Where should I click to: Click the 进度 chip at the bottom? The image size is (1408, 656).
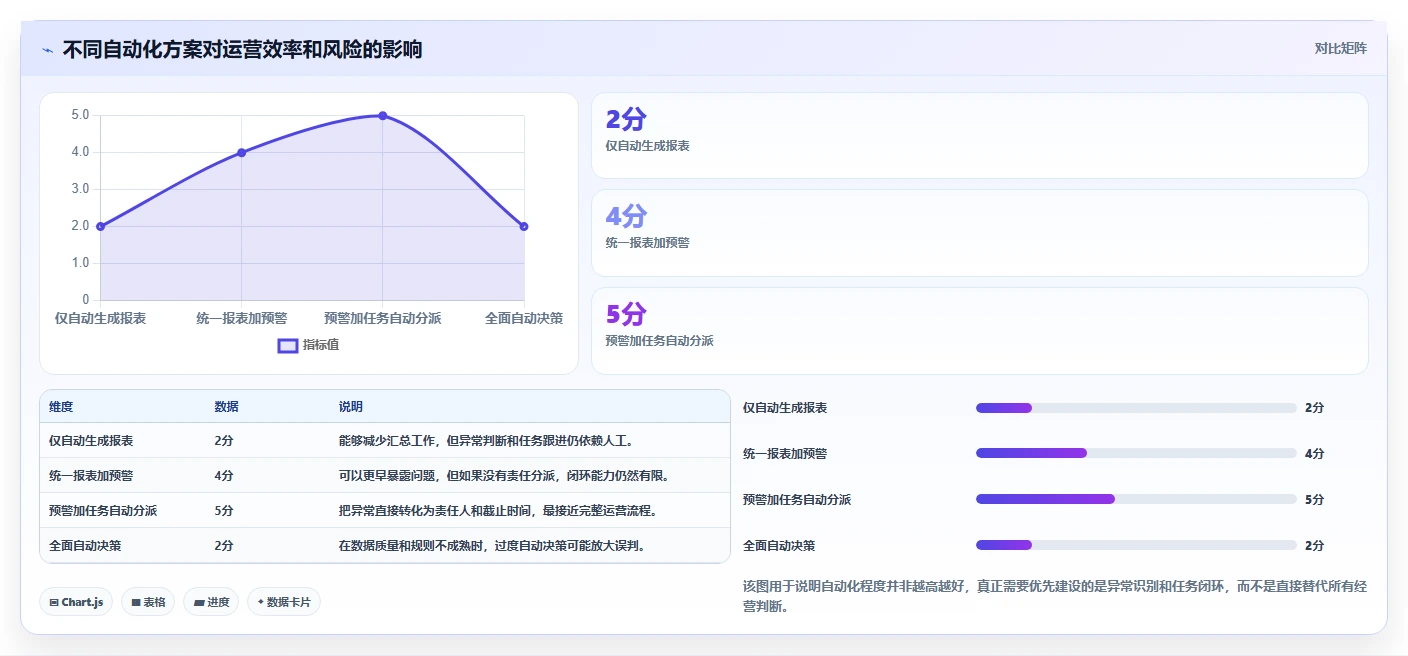pos(211,602)
